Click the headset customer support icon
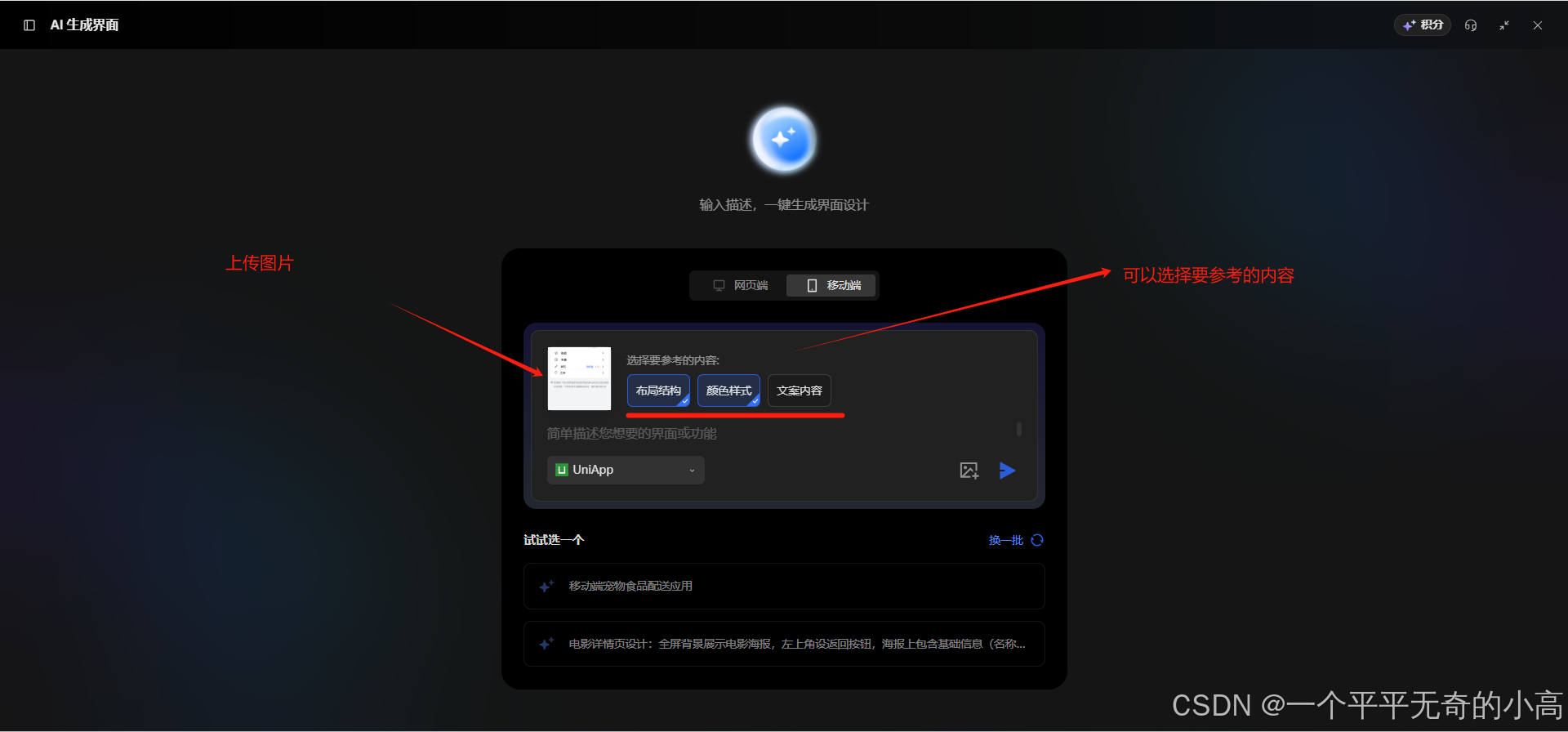Image resolution: width=1568 pixels, height=732 pixels. click(x=1471, y=25)
